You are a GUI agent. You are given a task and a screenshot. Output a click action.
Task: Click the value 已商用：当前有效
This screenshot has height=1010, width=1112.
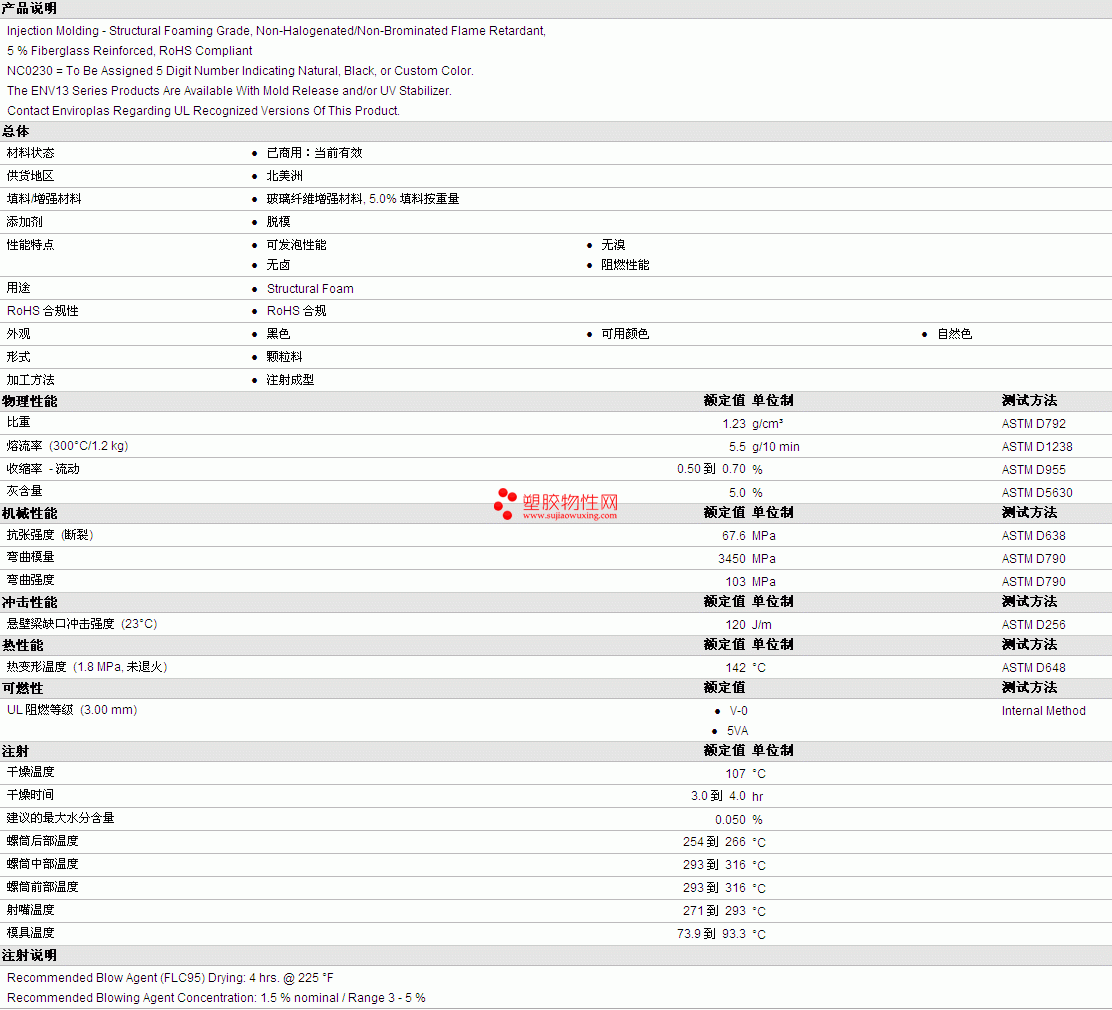coord(314,153)
